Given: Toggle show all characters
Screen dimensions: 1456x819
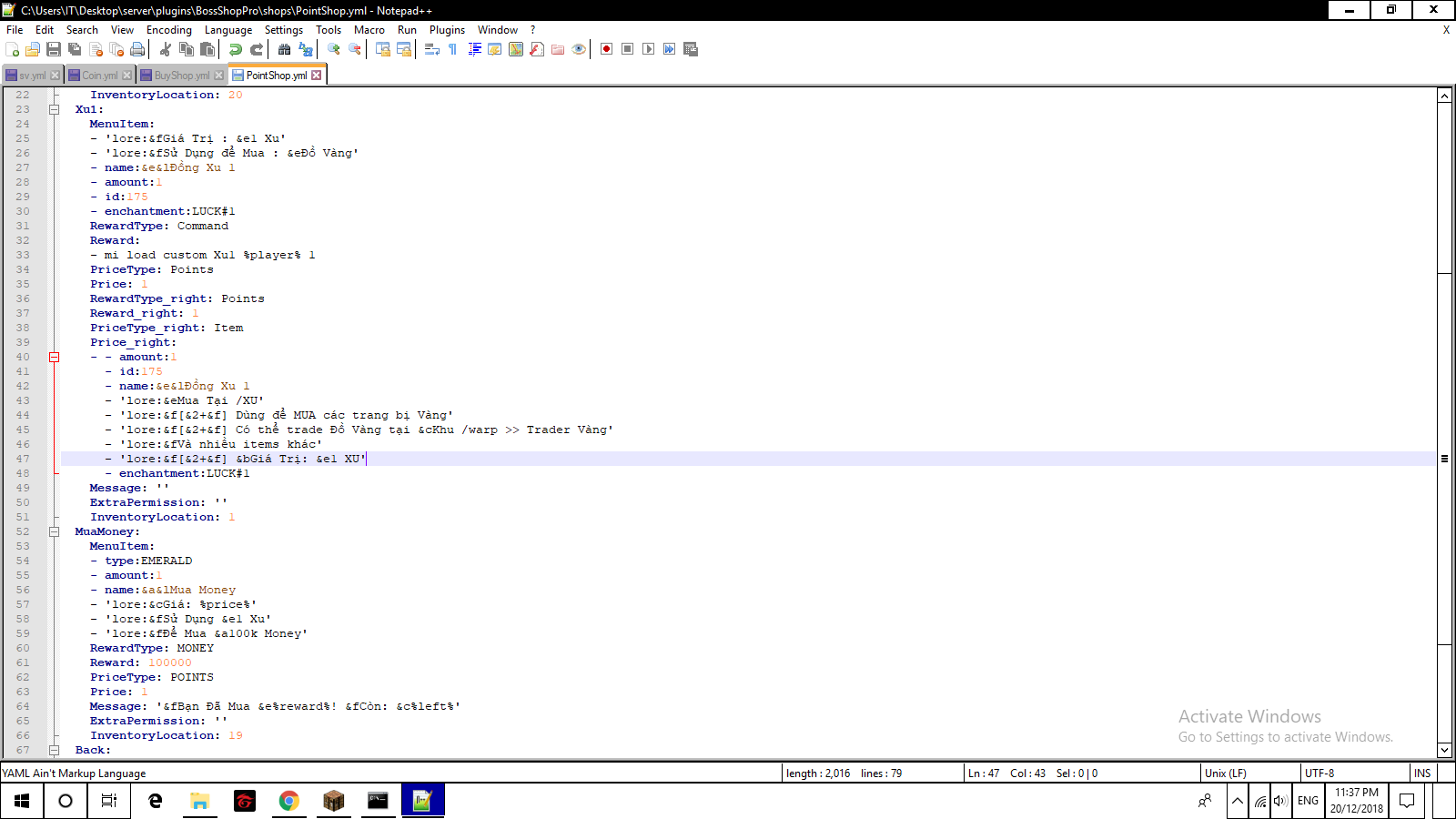Looking at the screenshot, I should tap(450, 50).
